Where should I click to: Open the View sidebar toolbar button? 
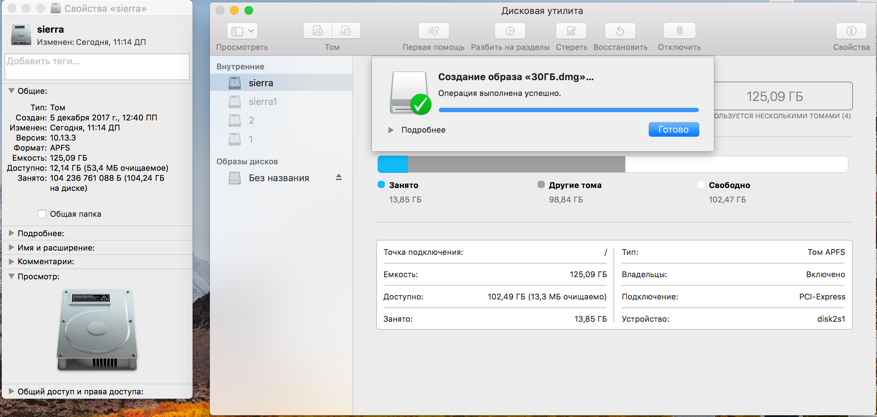point(242,31)
